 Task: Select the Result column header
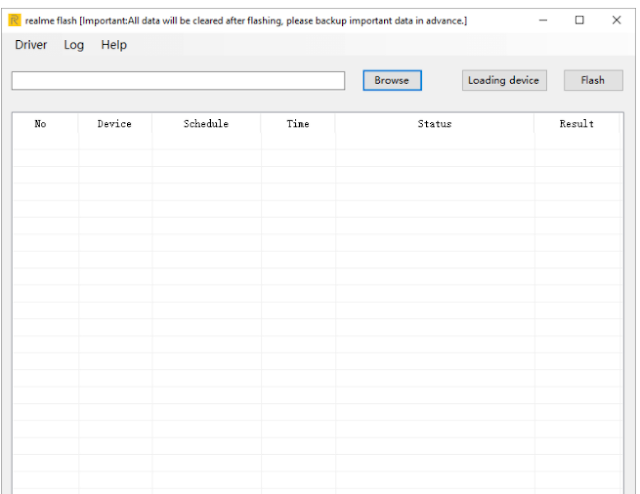point(576,124)
